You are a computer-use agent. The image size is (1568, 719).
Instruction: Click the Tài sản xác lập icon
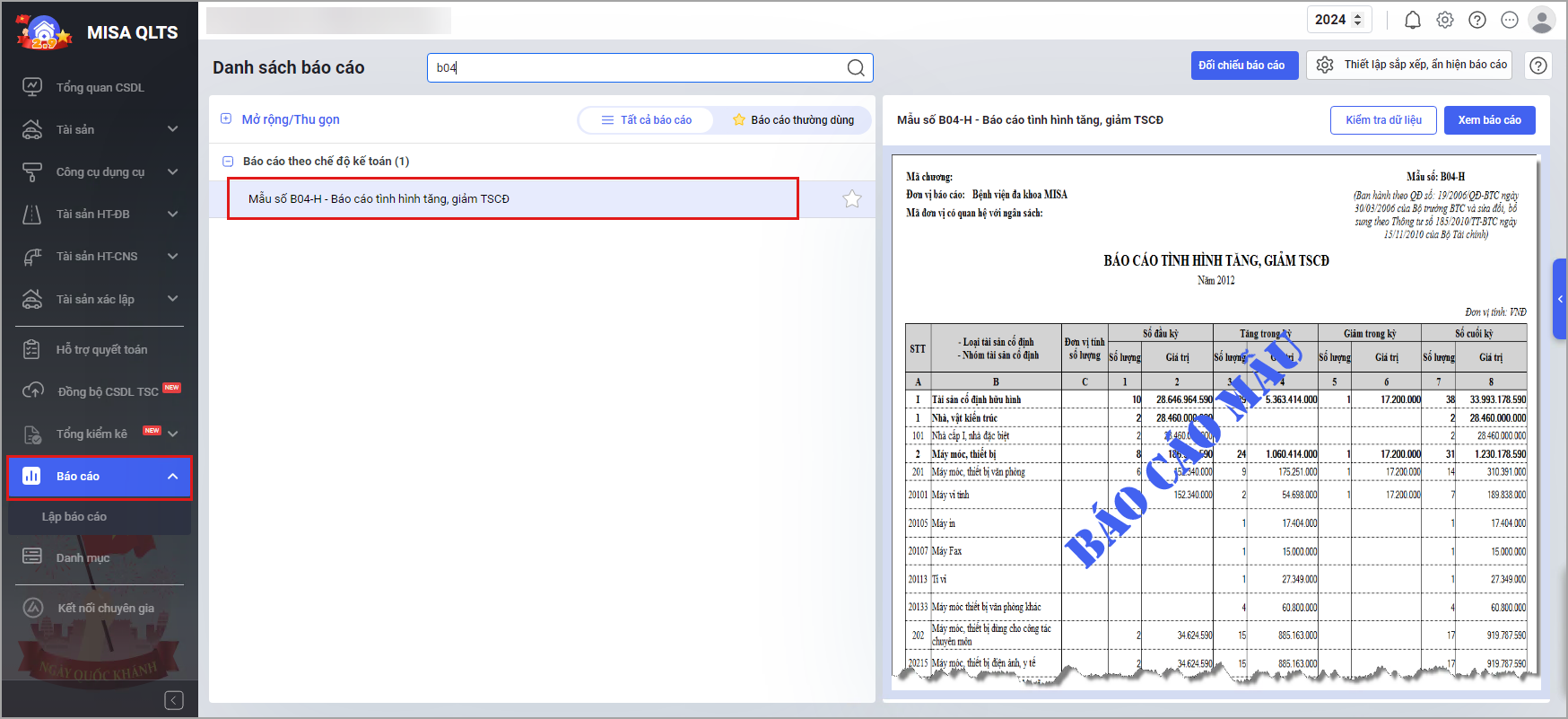coord(32,299)
